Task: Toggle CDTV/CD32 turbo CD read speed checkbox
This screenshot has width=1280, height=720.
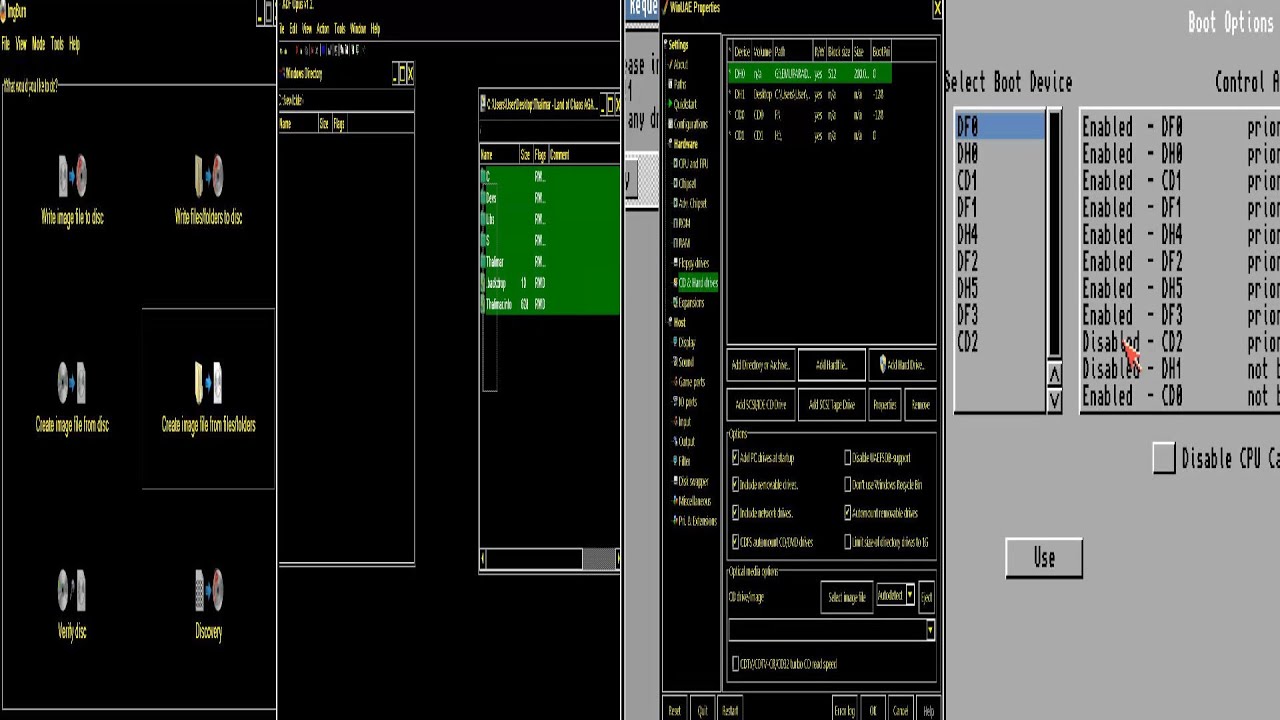Action: click(x=736, y=664)
